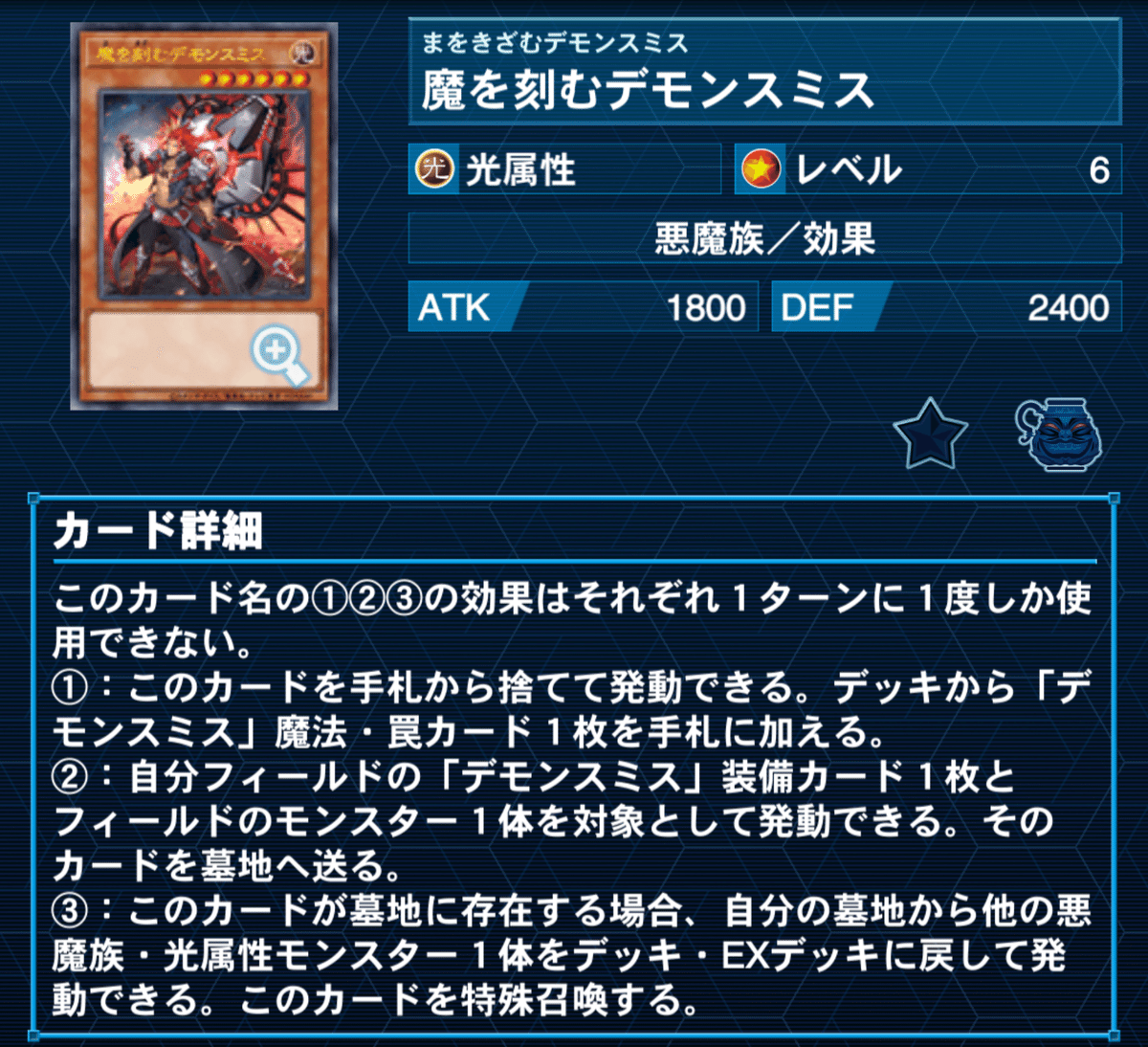The height and width of the screenshot is (1047, 1148).
Task: Open the card image thumbnail
Action: pyautogui.click(x=204, y=218)
